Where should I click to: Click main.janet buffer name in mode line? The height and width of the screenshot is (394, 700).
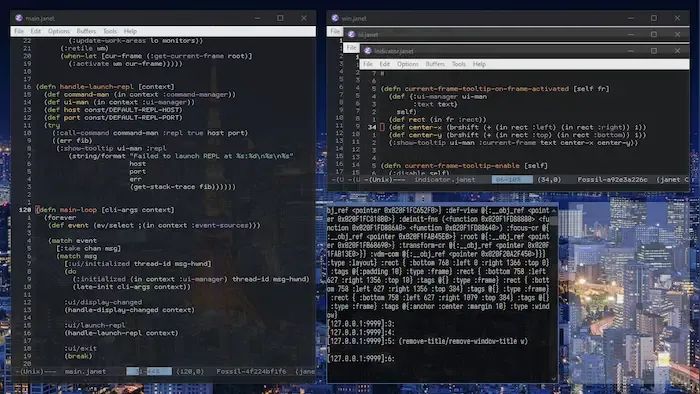click(x=85, y=371)
